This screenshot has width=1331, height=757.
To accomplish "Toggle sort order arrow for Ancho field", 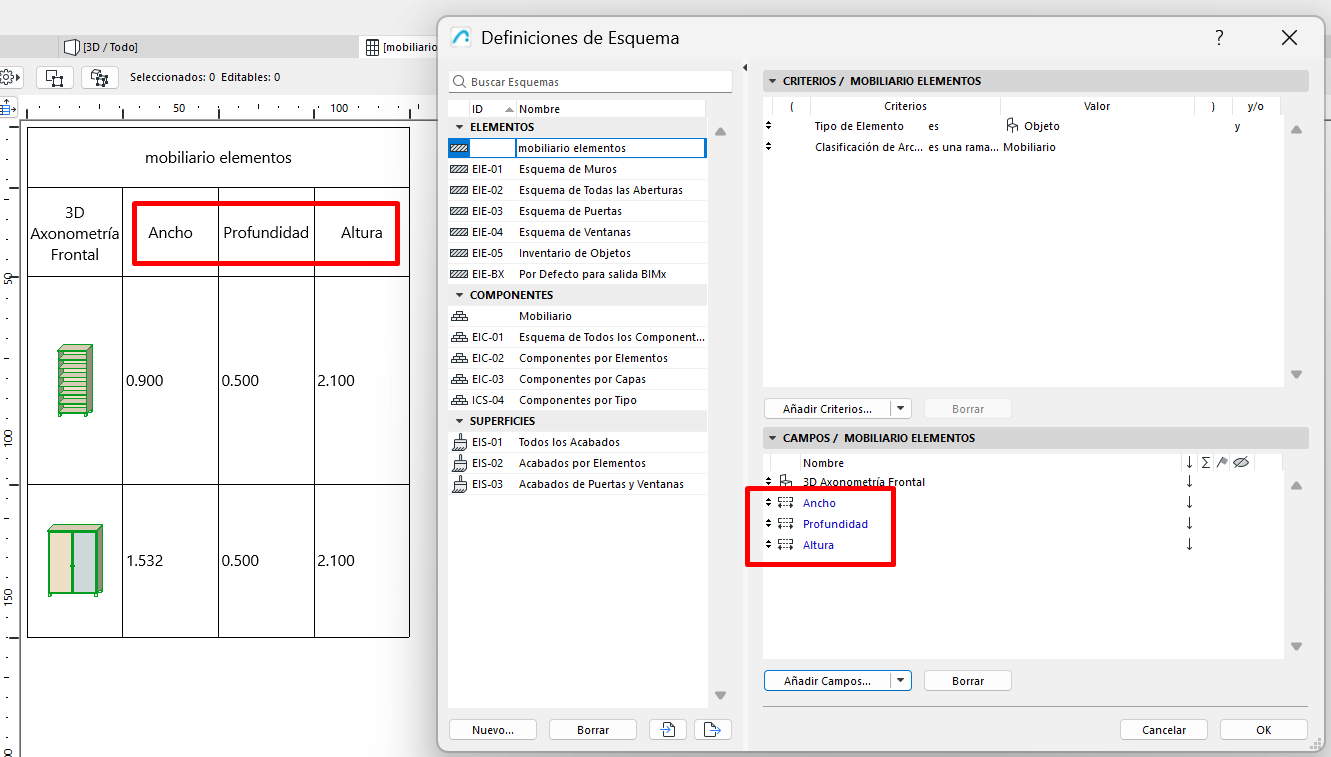I will coord(1189,503).
